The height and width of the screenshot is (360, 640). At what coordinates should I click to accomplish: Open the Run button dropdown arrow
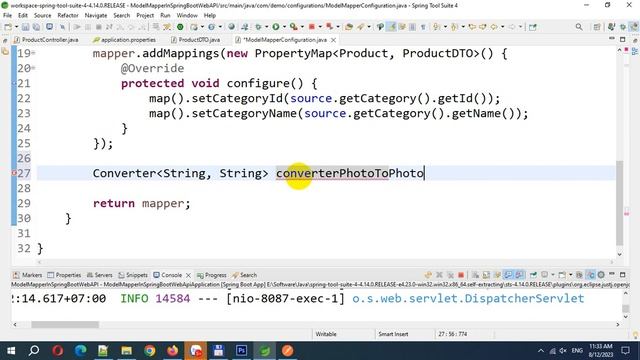[284, 27]
